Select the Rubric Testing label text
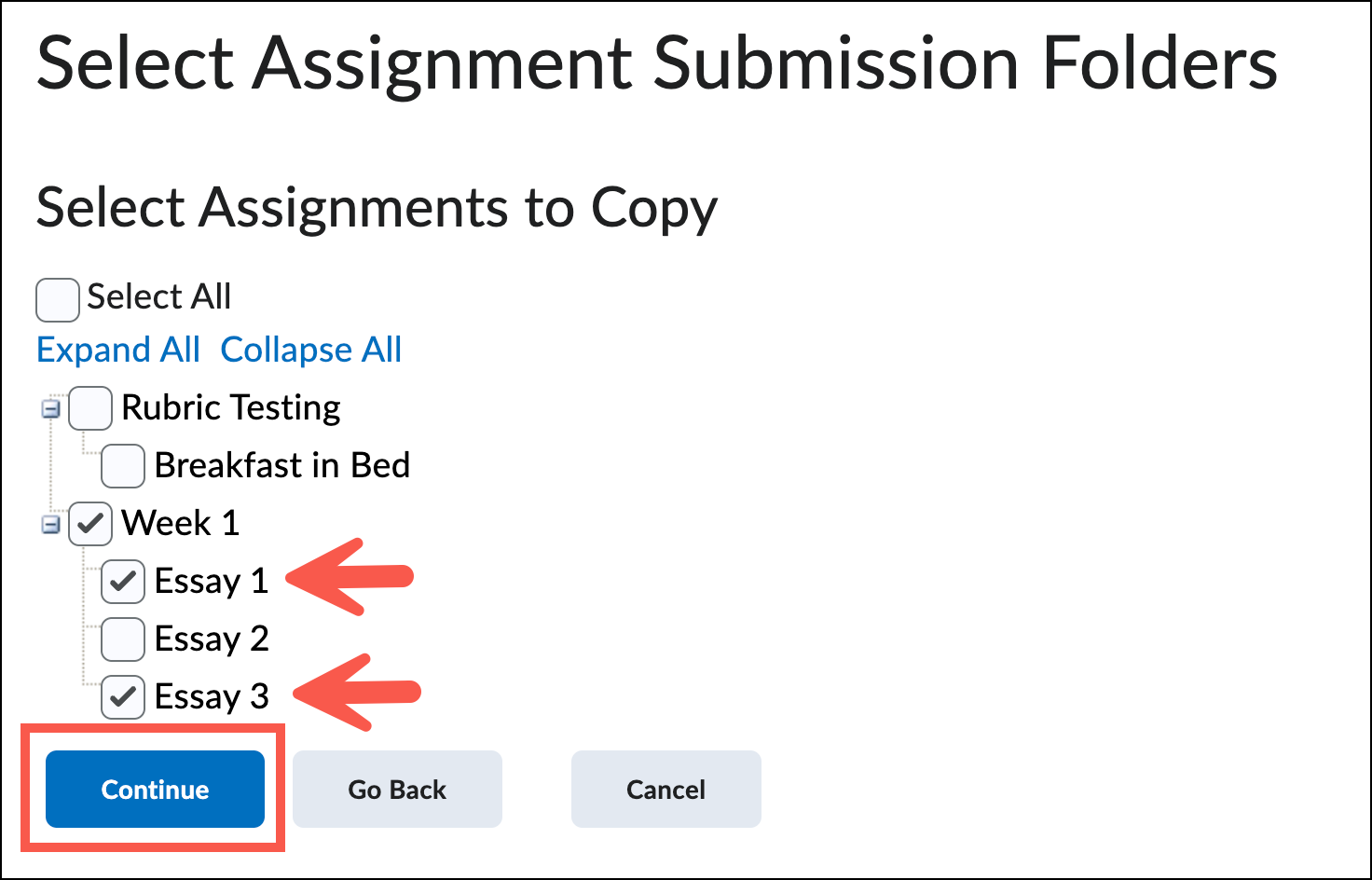Viewport: 1372px width, 880px height. point(231,408)
